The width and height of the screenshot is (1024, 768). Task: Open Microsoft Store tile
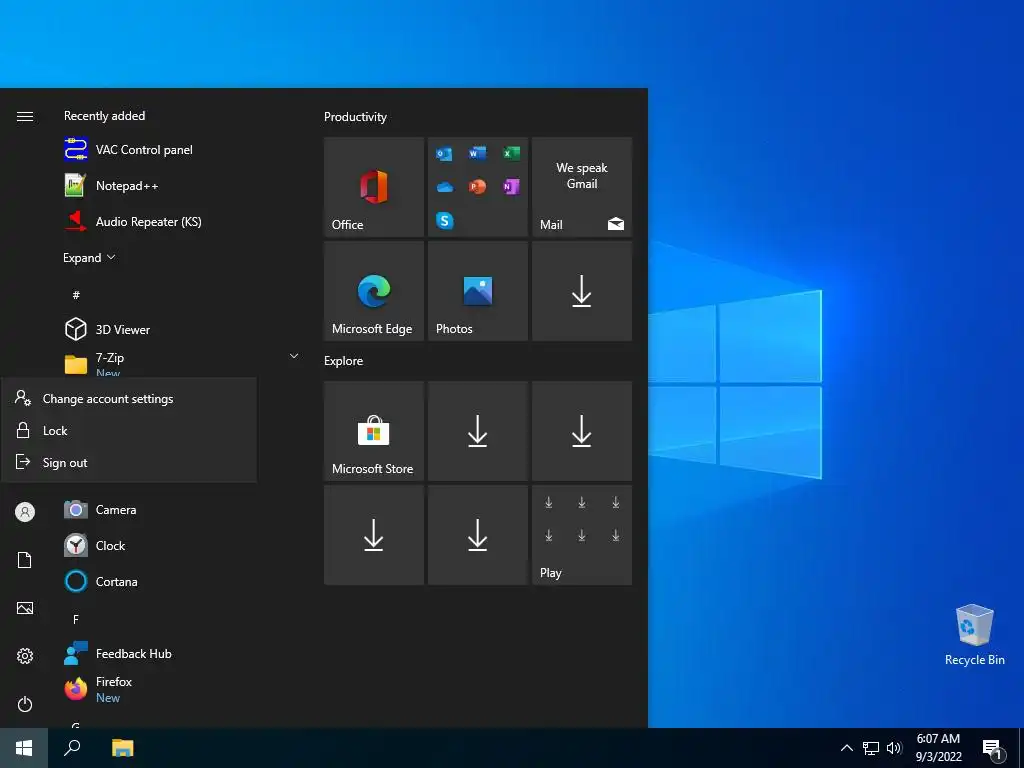coord(374,431)
